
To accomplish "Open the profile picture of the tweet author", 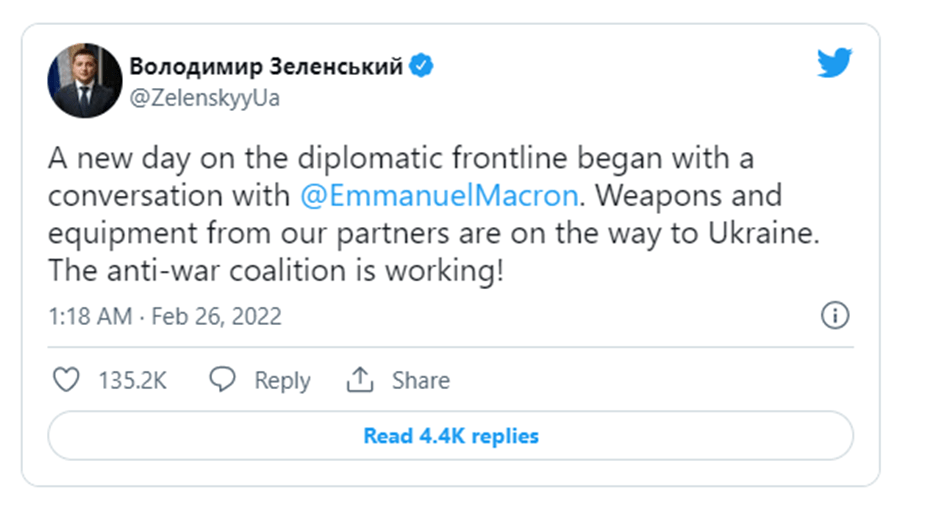I will click(x=83, y=82).
